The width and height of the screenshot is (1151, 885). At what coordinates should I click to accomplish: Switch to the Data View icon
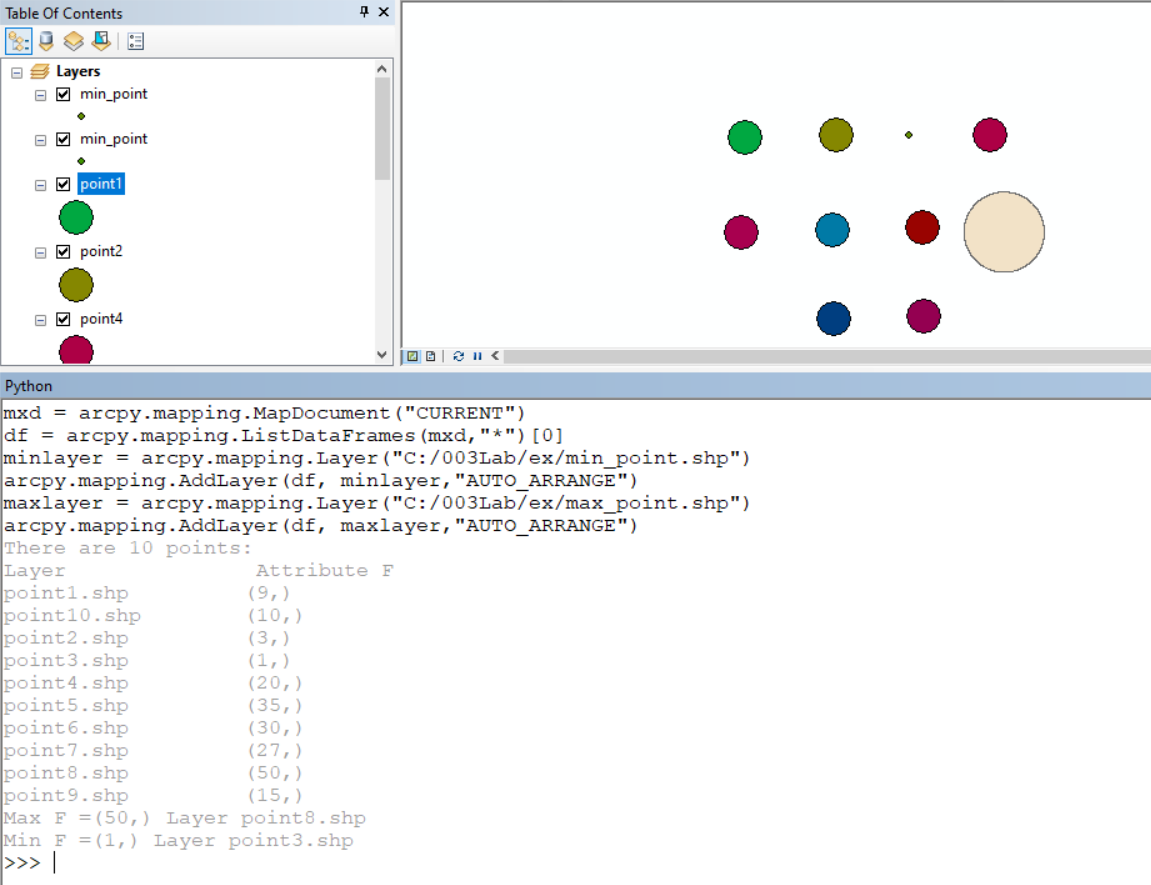(411, 355)
